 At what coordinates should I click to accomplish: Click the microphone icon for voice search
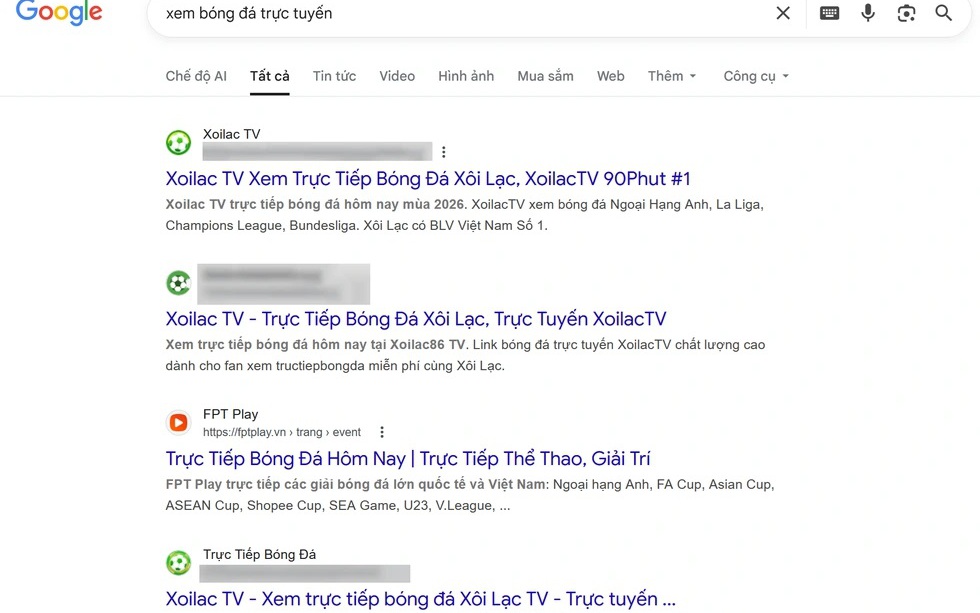point(867,13)
